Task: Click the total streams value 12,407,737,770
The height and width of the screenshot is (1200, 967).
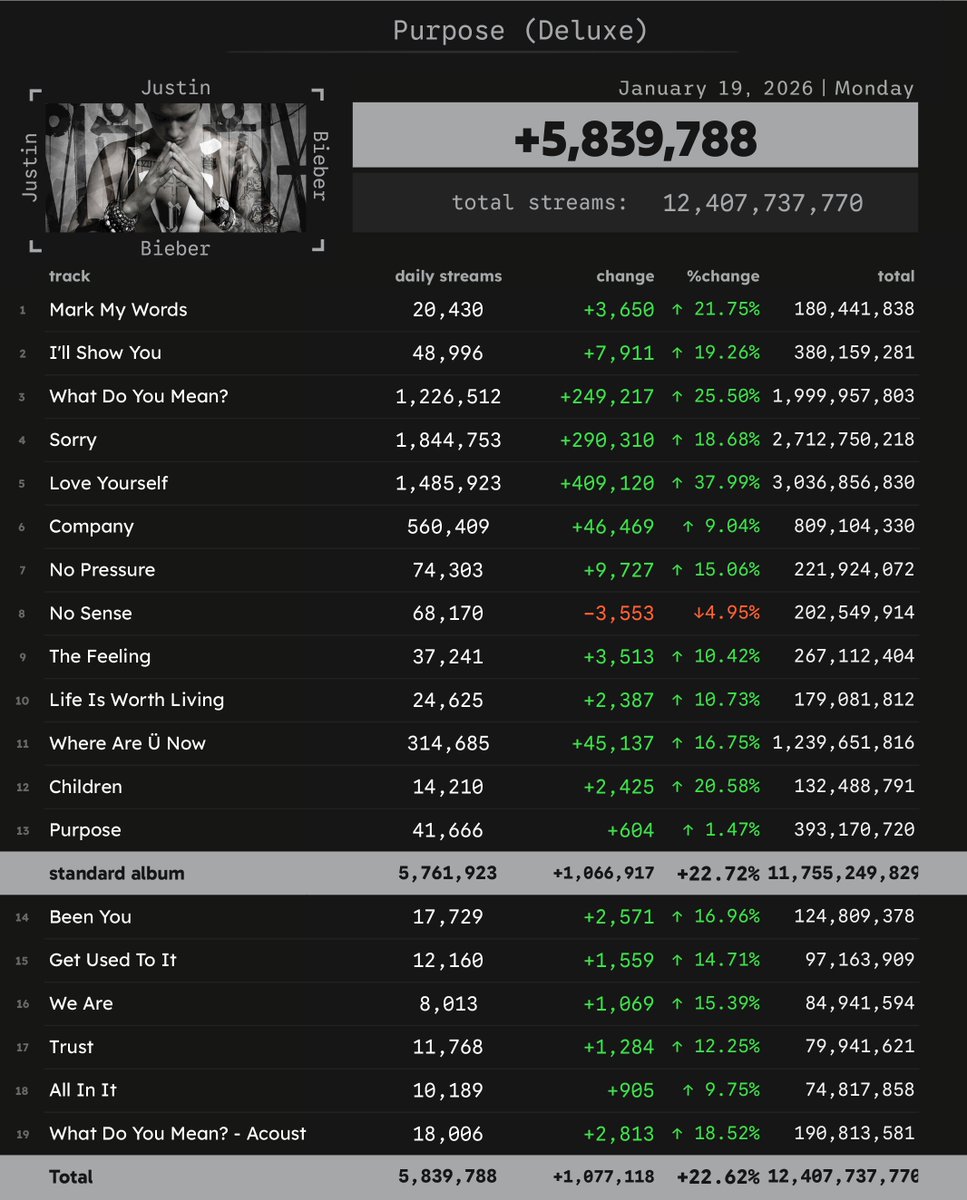Action: click(x=763, y=203)
